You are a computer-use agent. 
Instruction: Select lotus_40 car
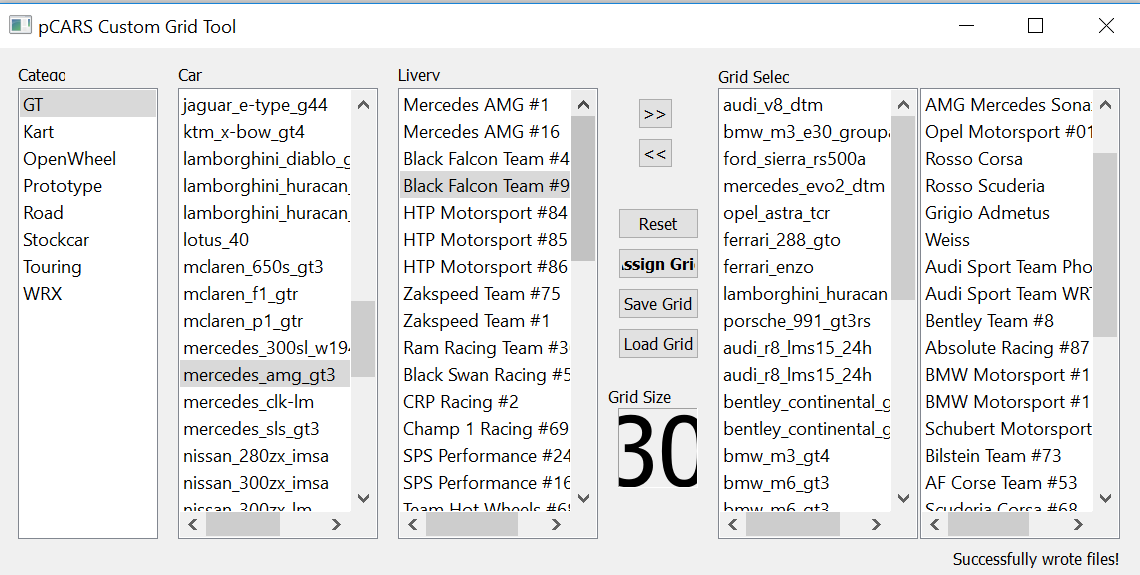265,240
